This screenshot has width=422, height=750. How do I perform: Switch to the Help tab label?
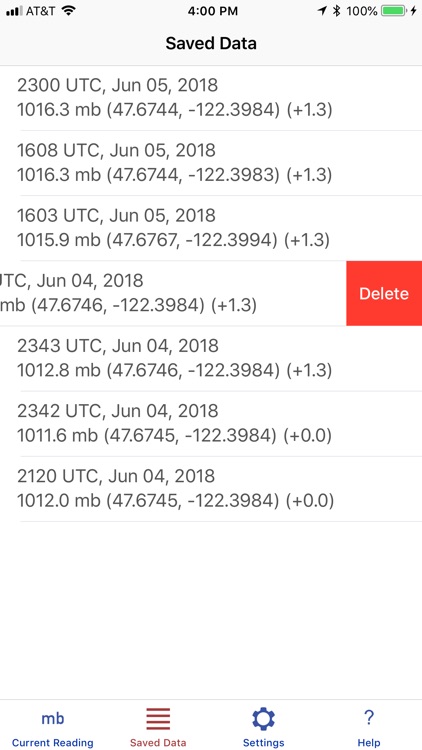[369, 743]
